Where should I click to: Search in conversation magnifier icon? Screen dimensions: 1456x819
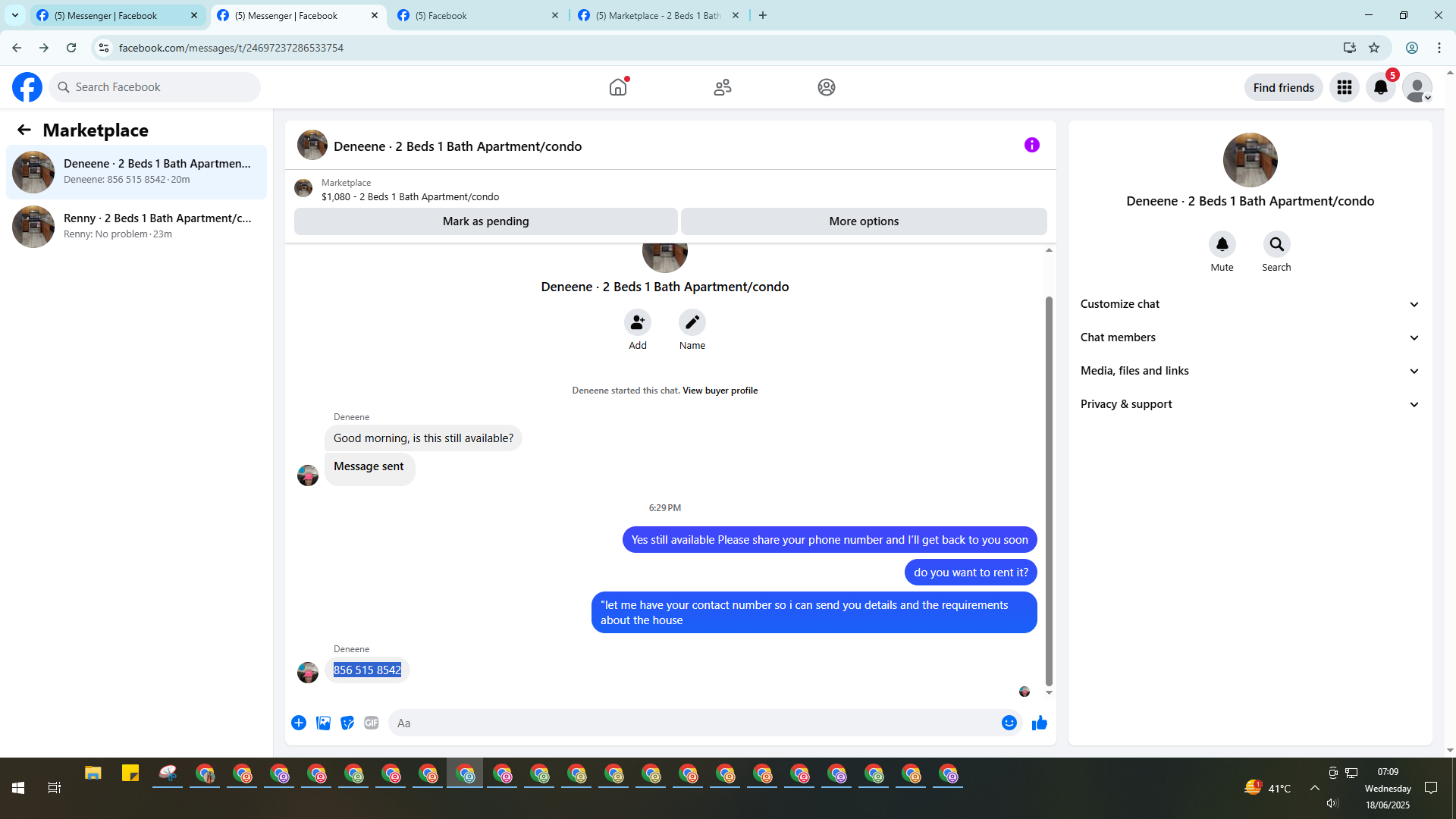click(x=1277, y=244)
